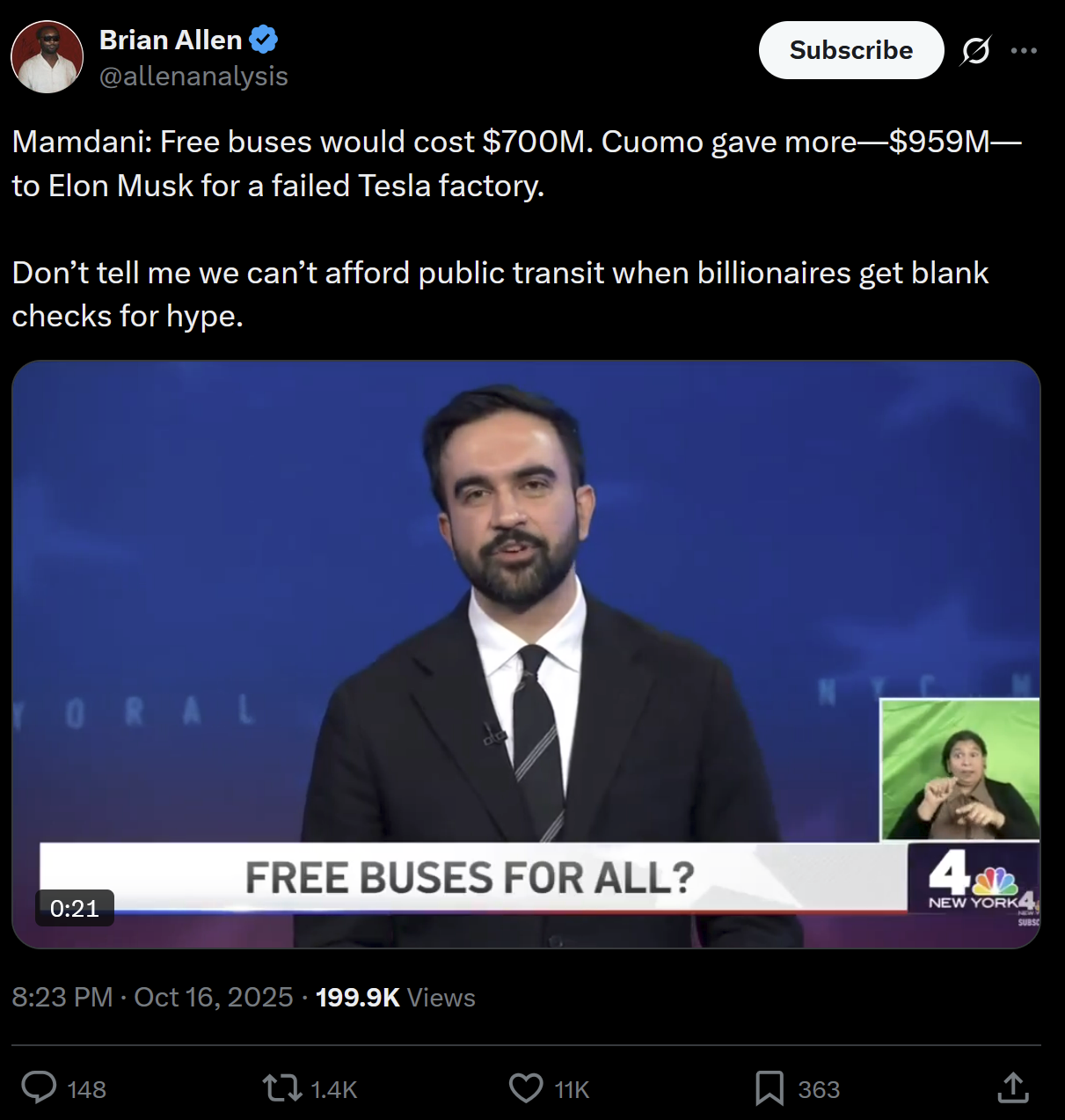
Task: Click the reply speech bubble icon
Action: click(x=39, y=1088)
